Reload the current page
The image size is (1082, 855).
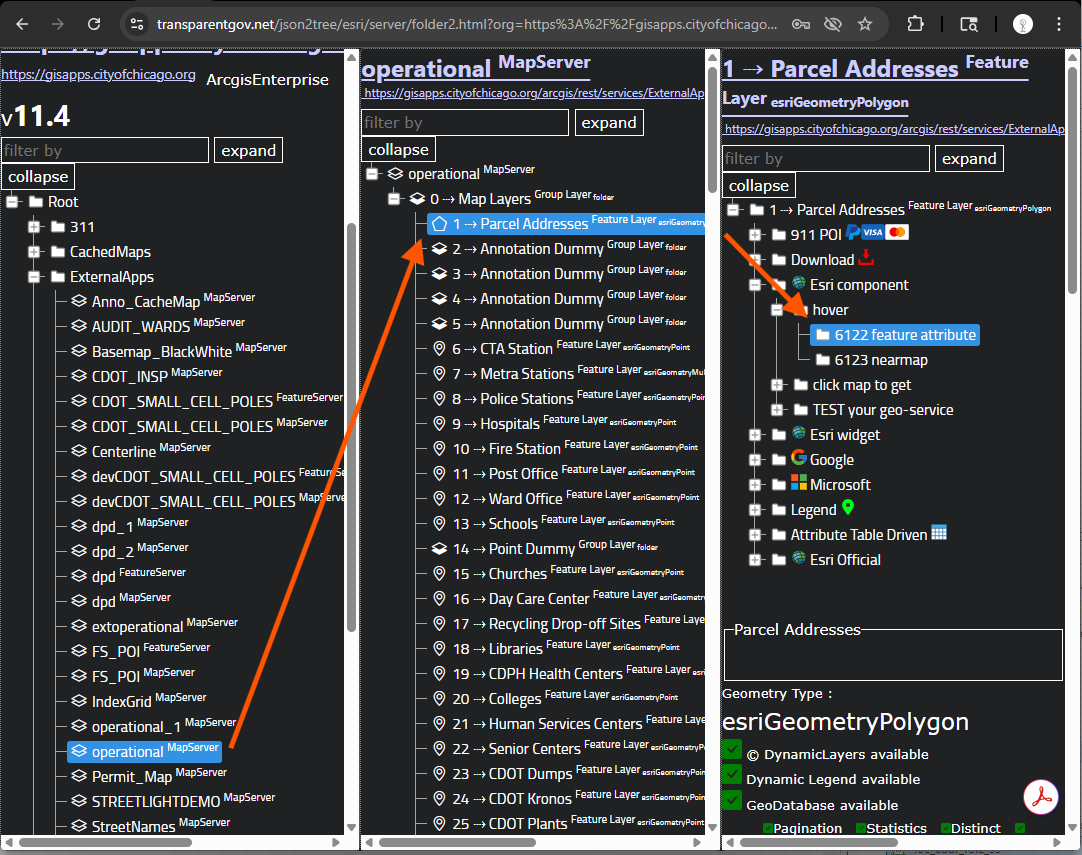pyautogui.click(x=94, y=24)
